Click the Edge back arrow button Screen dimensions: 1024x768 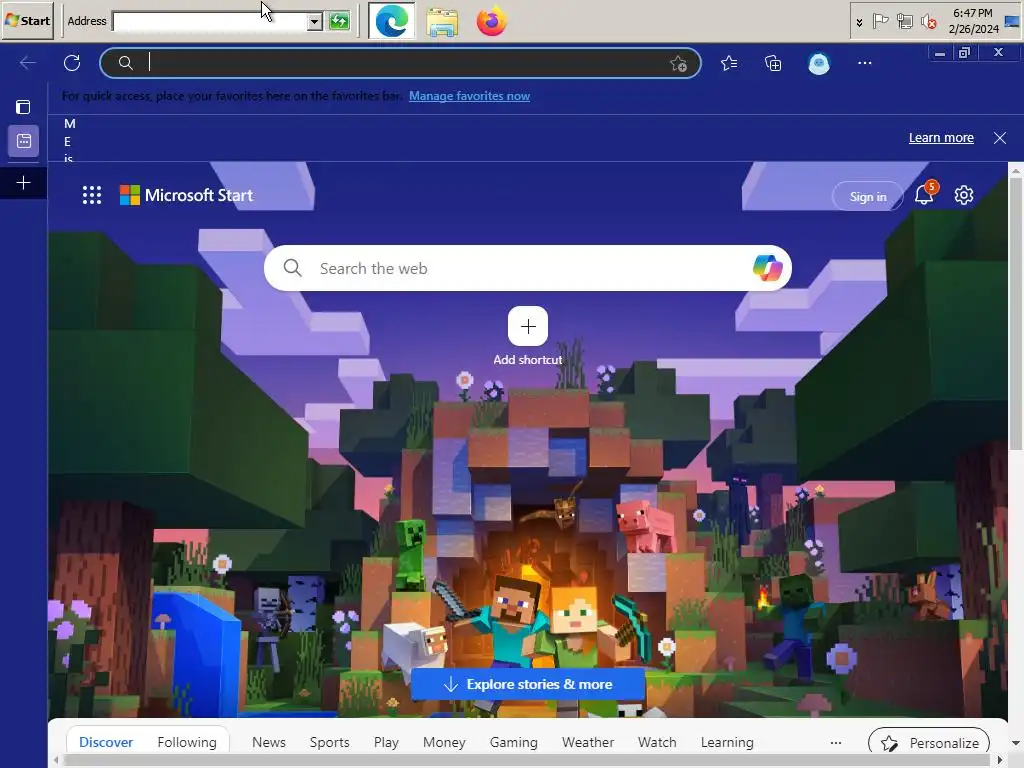tap(27, 63)
